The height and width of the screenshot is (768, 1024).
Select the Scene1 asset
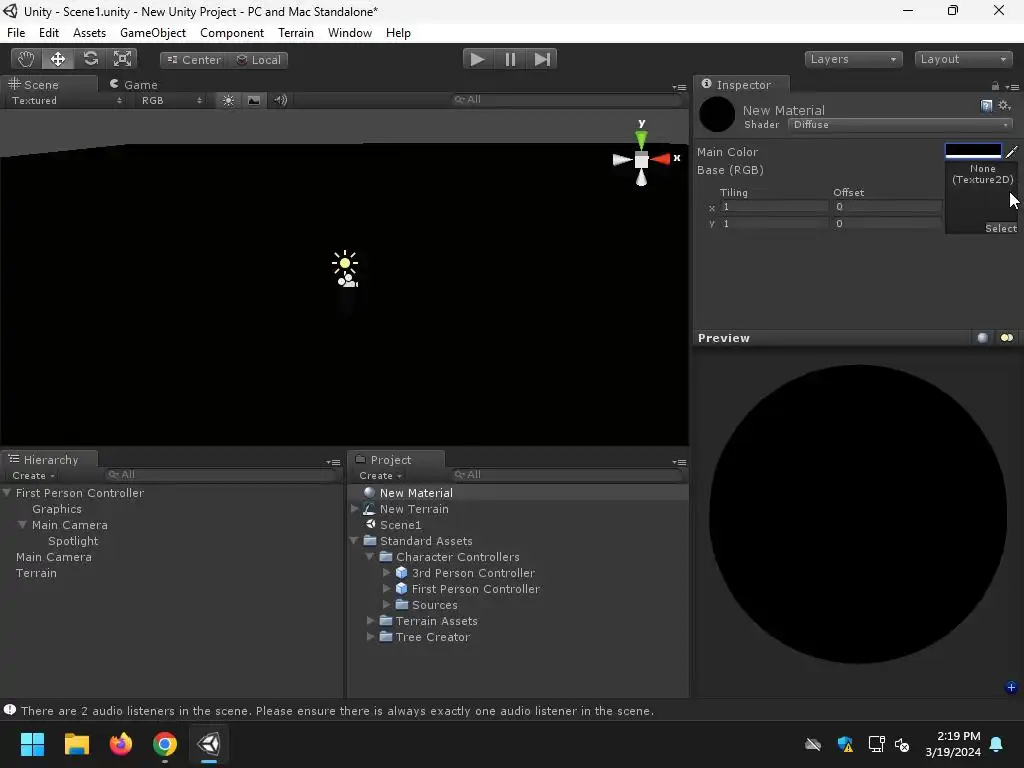tap(400, 525)
